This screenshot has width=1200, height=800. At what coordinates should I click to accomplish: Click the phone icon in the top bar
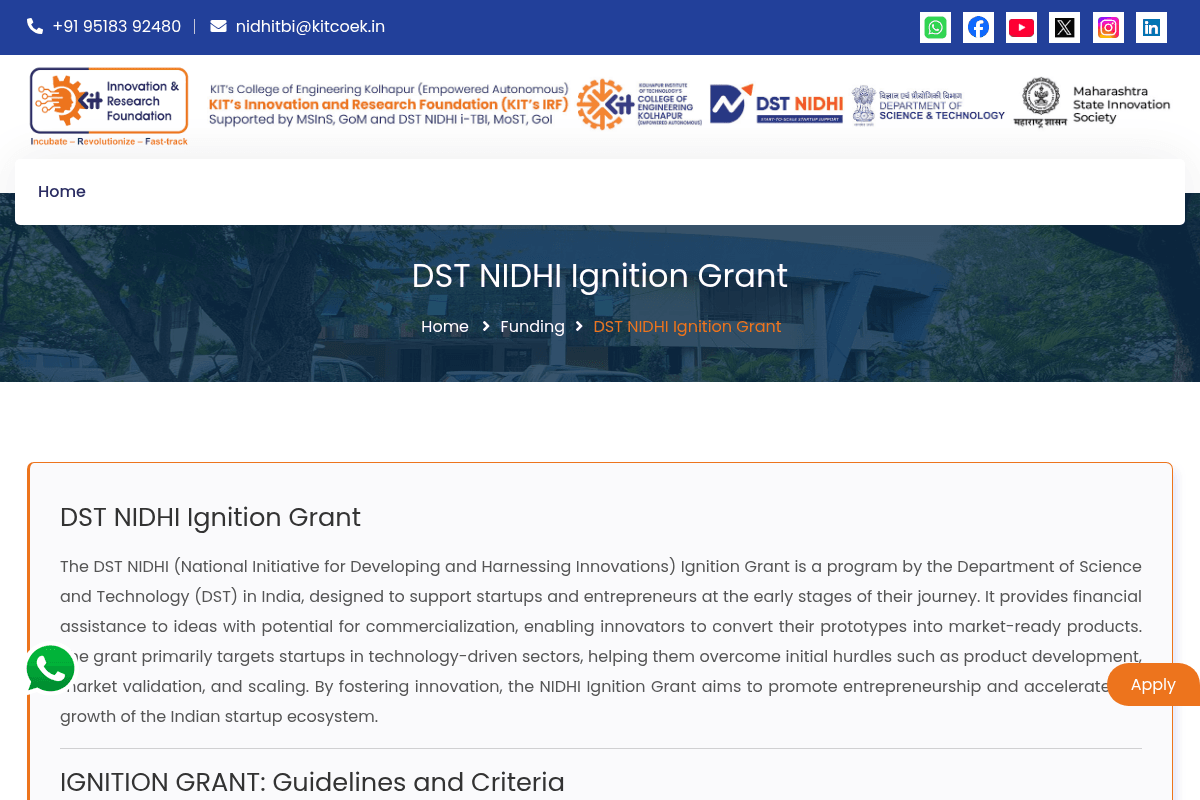35,26
